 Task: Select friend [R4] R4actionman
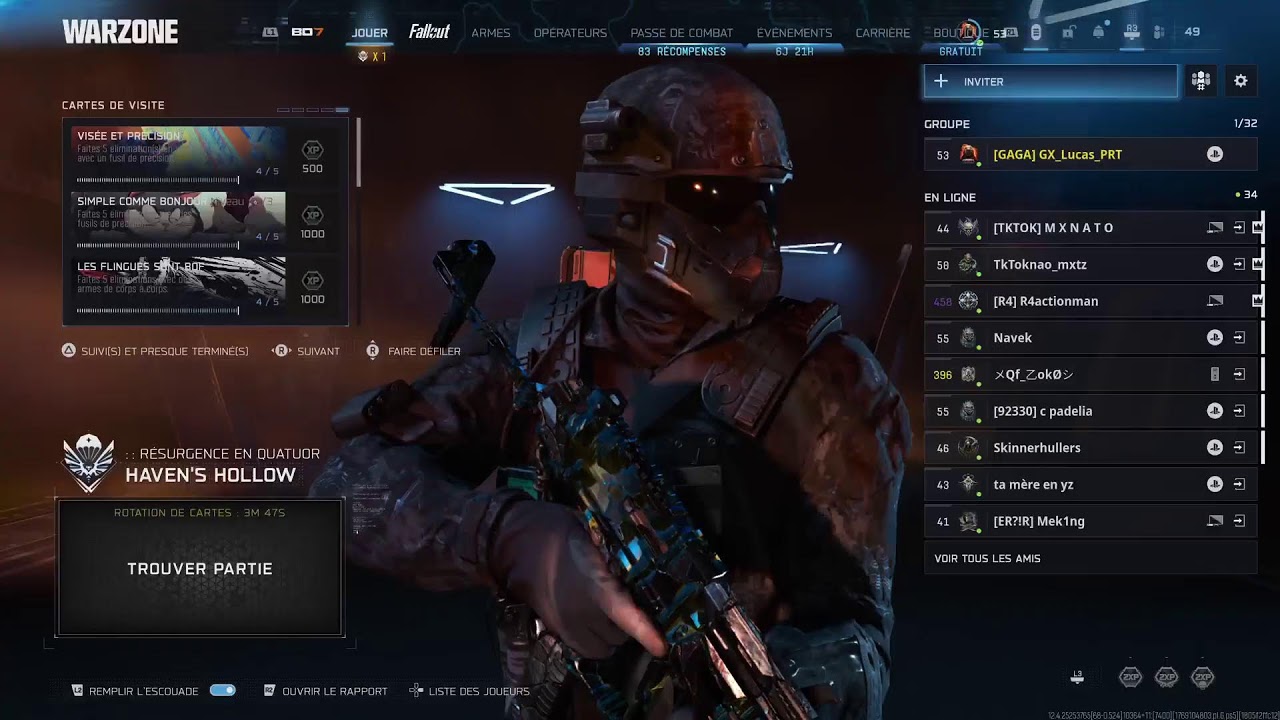click(x=1090, y=301)
